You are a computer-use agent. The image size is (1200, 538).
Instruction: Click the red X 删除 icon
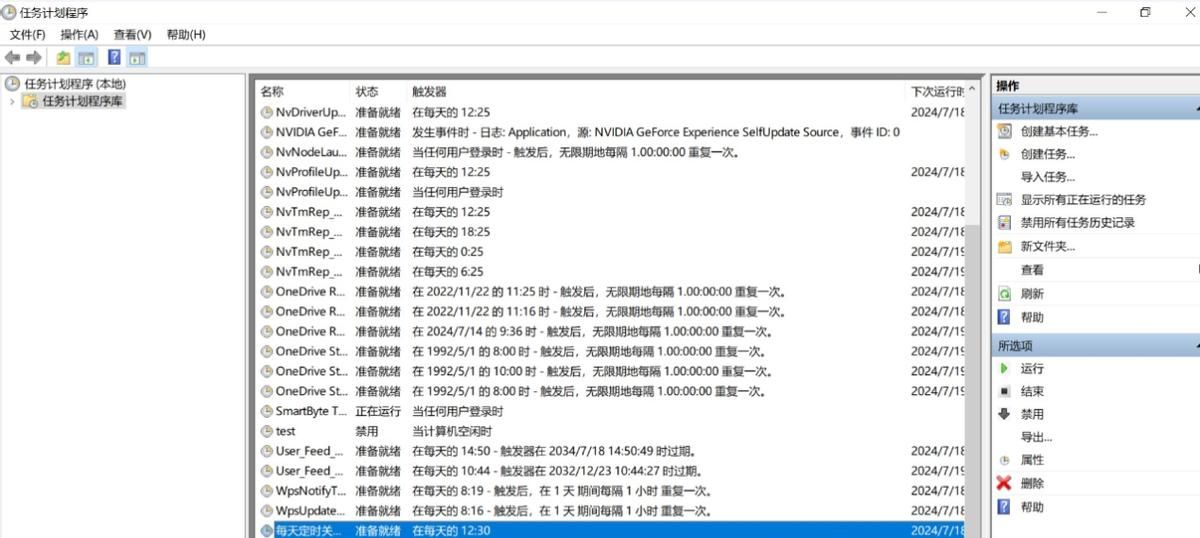click(1005, 483)
